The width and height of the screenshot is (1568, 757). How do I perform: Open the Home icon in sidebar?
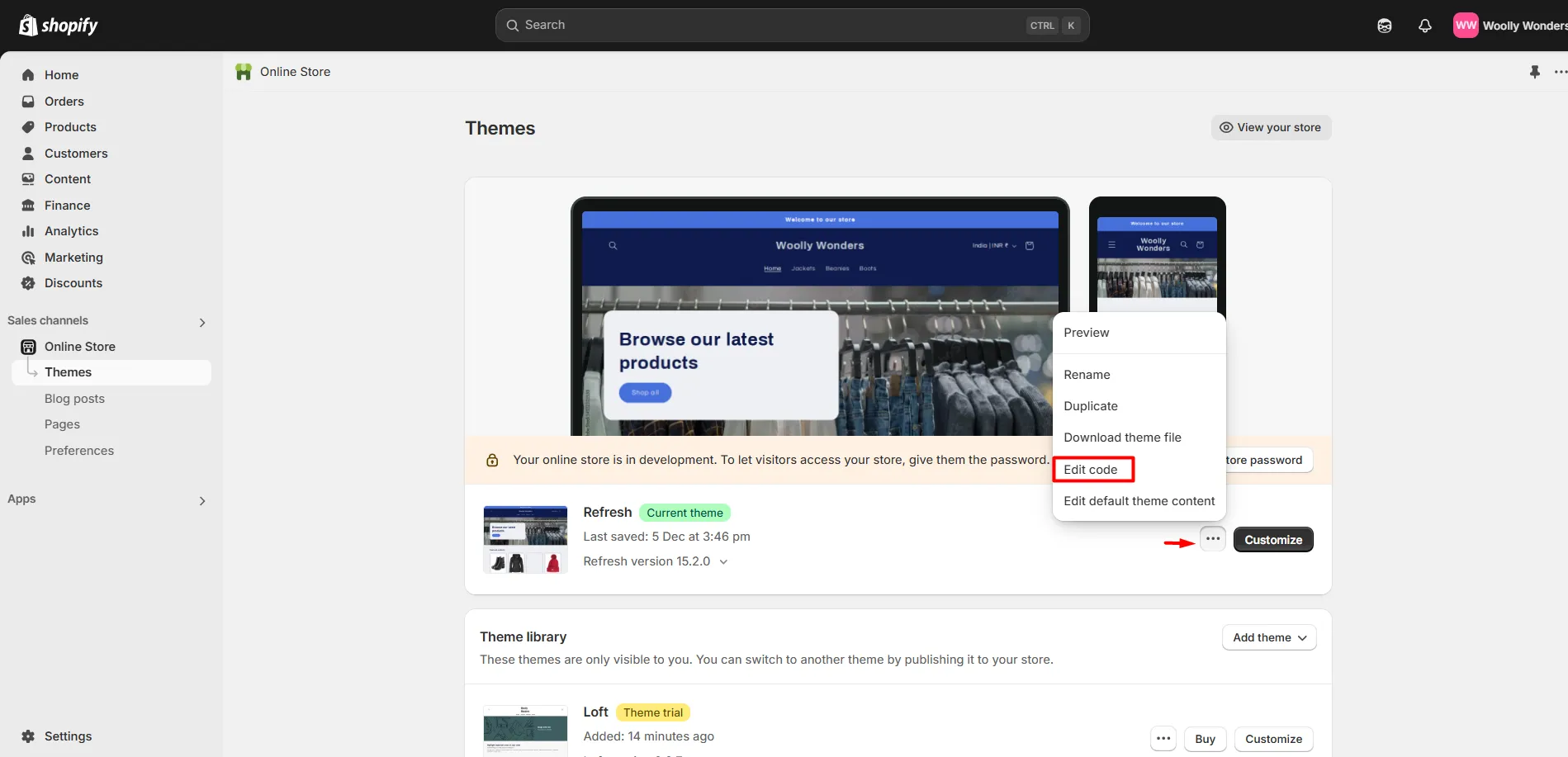click(x=28, y=75)
